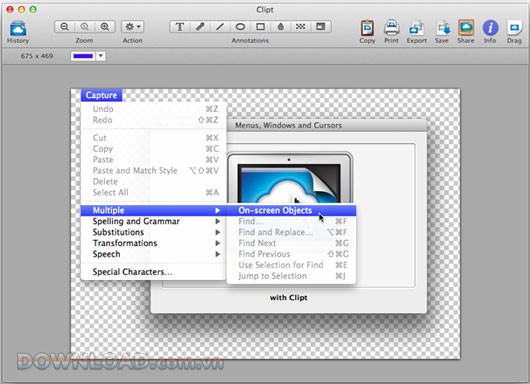530x384 pixels.
Task: Click the Cut menu item
Action: click(x=153, y=138)
